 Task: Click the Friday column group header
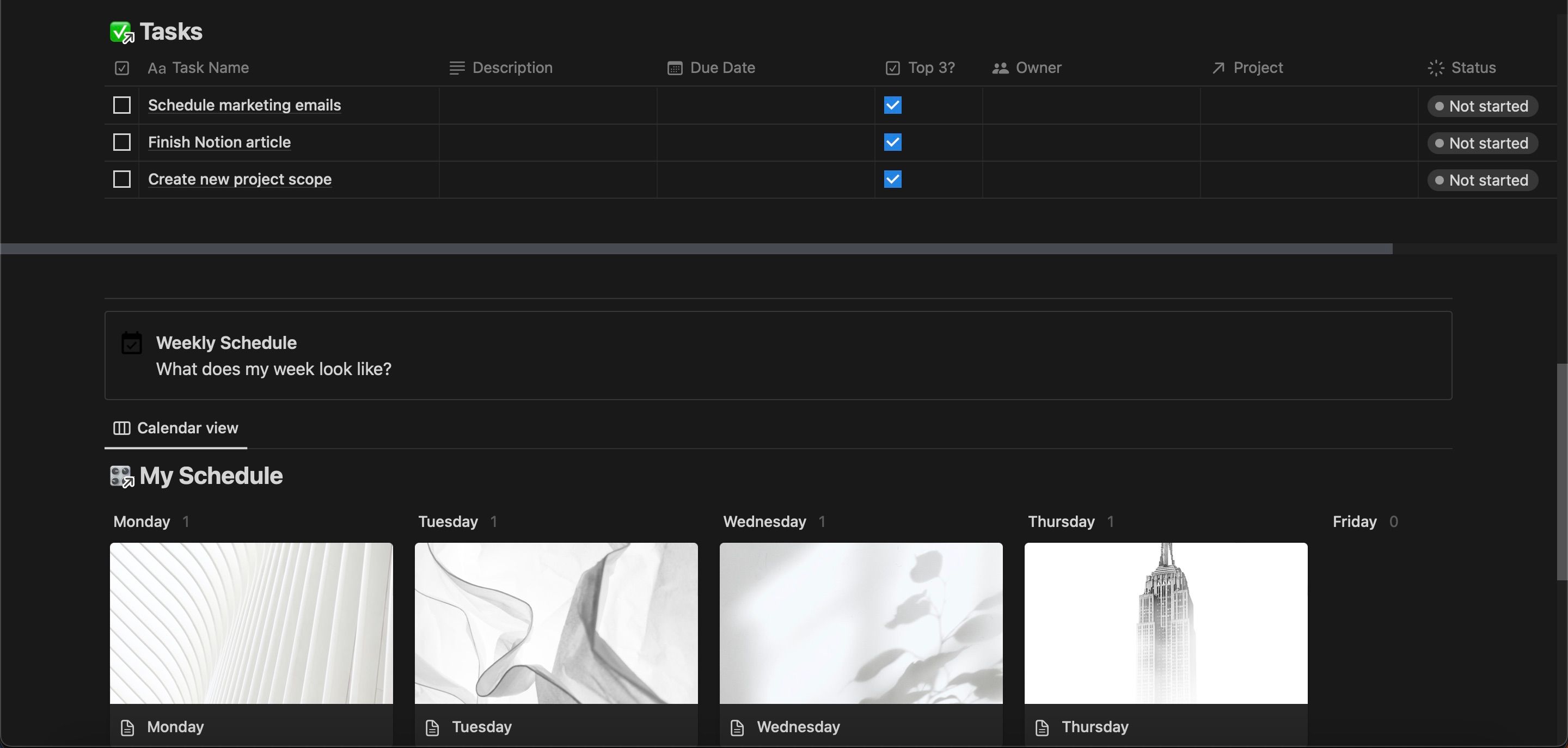1355,522
